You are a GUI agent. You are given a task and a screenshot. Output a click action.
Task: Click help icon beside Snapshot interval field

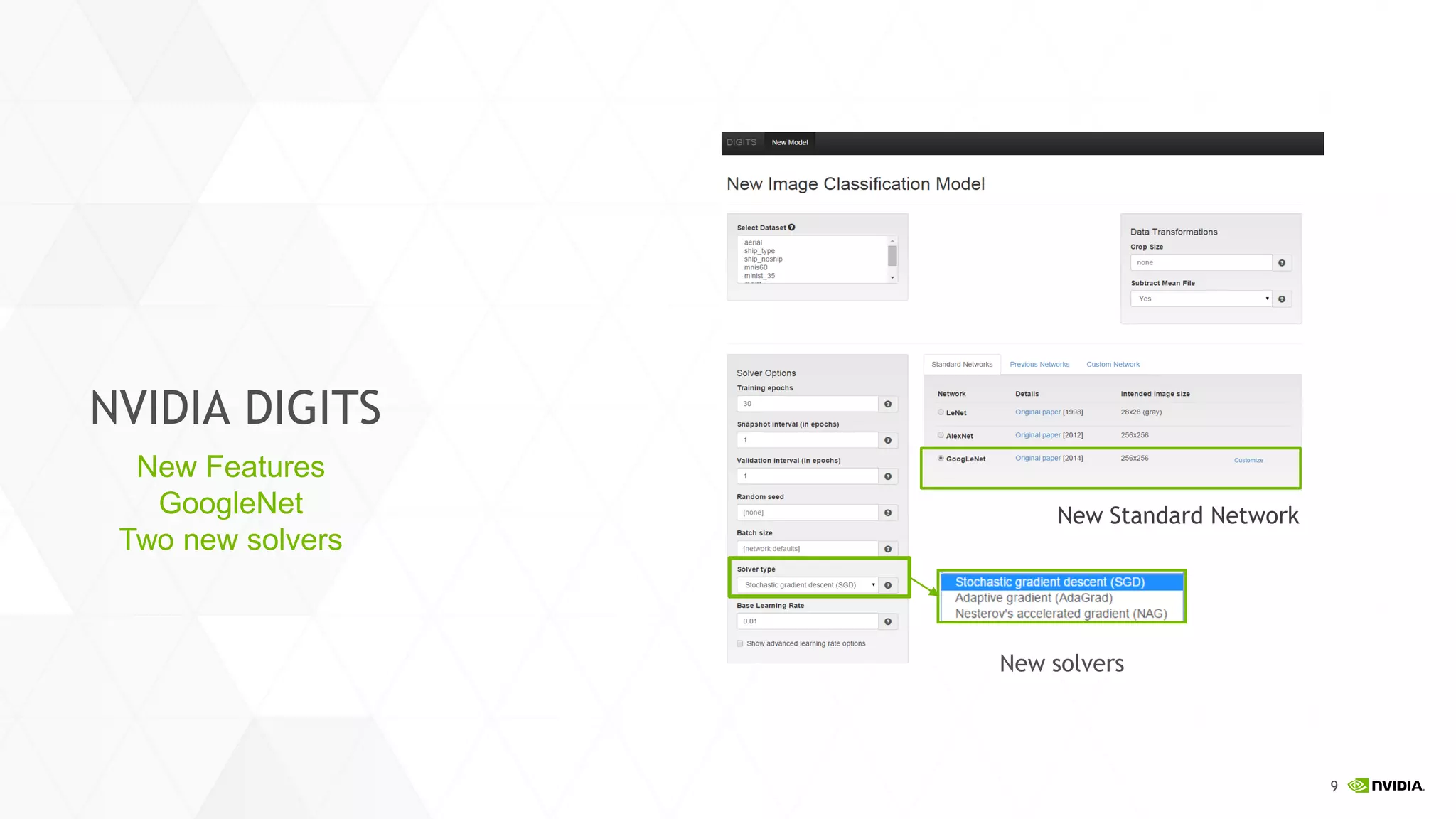coord(888,441)
